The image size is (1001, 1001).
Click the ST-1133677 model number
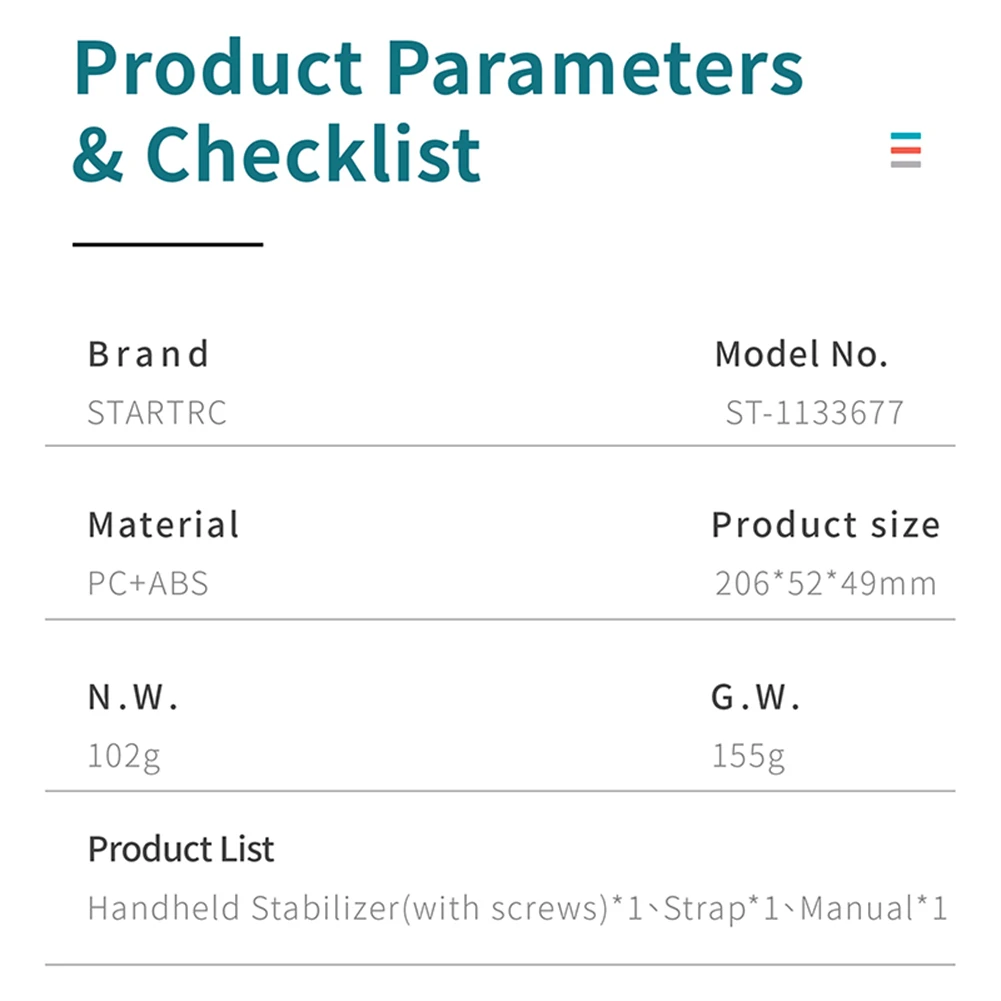click(x=815, y=413)
